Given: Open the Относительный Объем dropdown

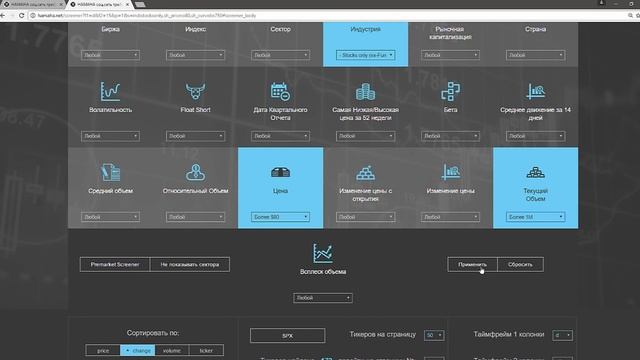Looking at the screenshot, I should [195, 217].
